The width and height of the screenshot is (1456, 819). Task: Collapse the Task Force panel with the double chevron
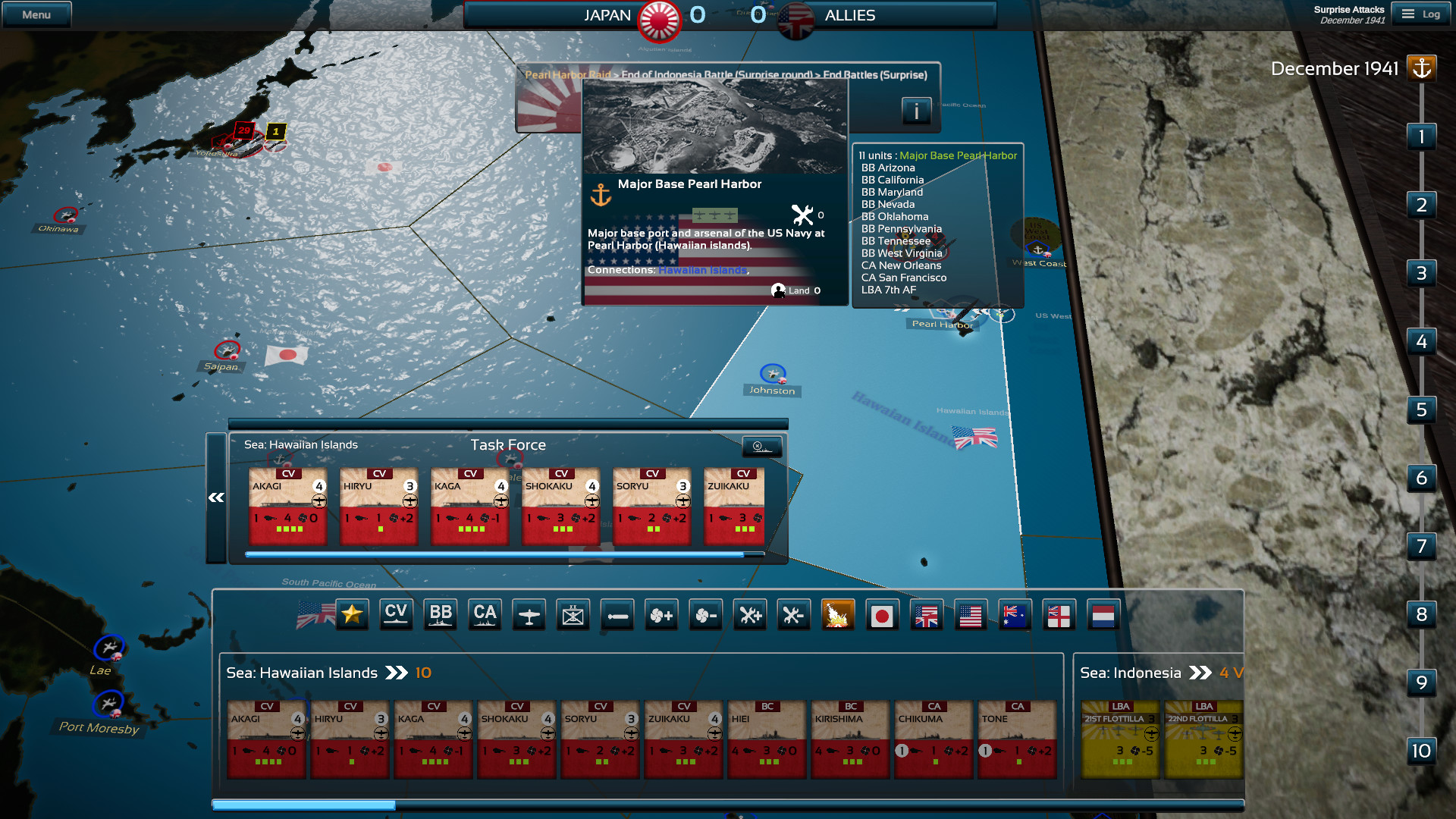[x=217, y=497]
